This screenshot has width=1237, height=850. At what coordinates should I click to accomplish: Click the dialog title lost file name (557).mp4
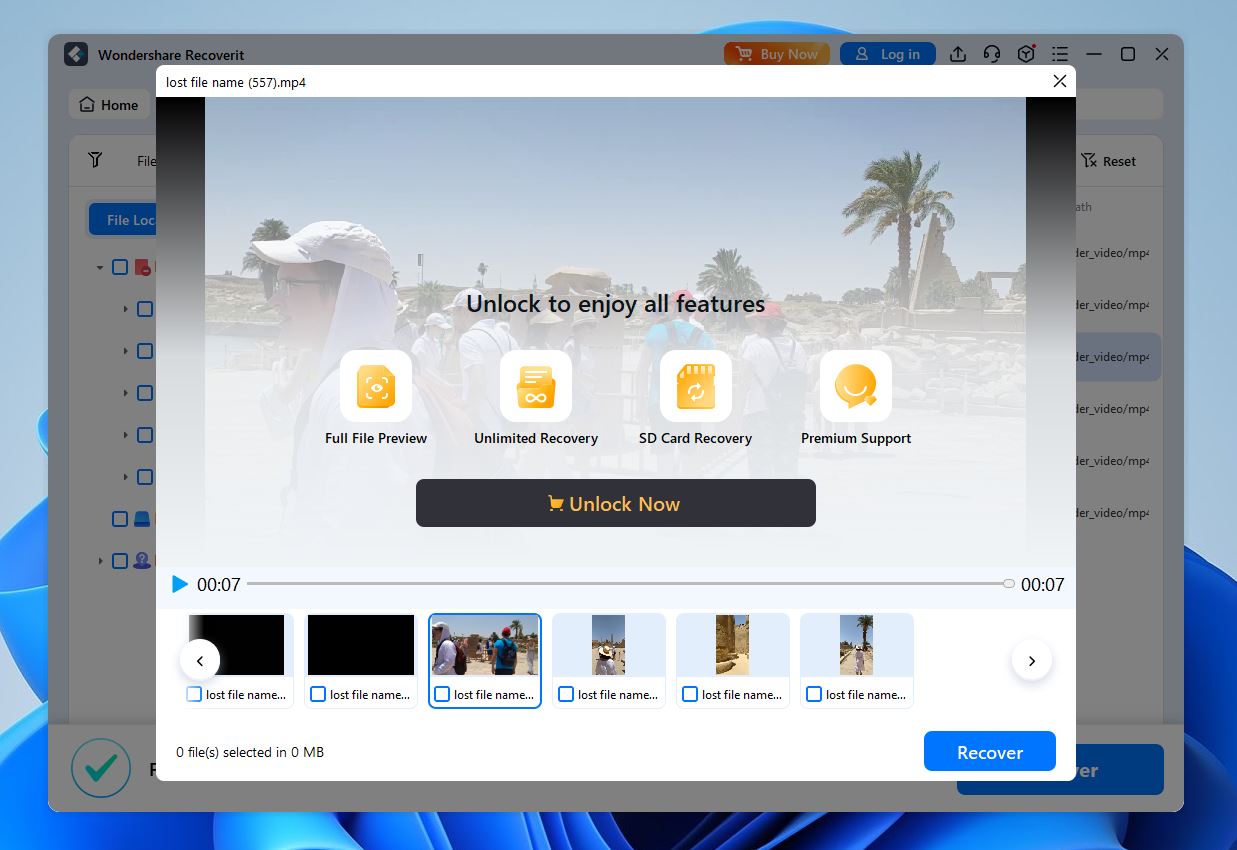[x=236, y=82]
